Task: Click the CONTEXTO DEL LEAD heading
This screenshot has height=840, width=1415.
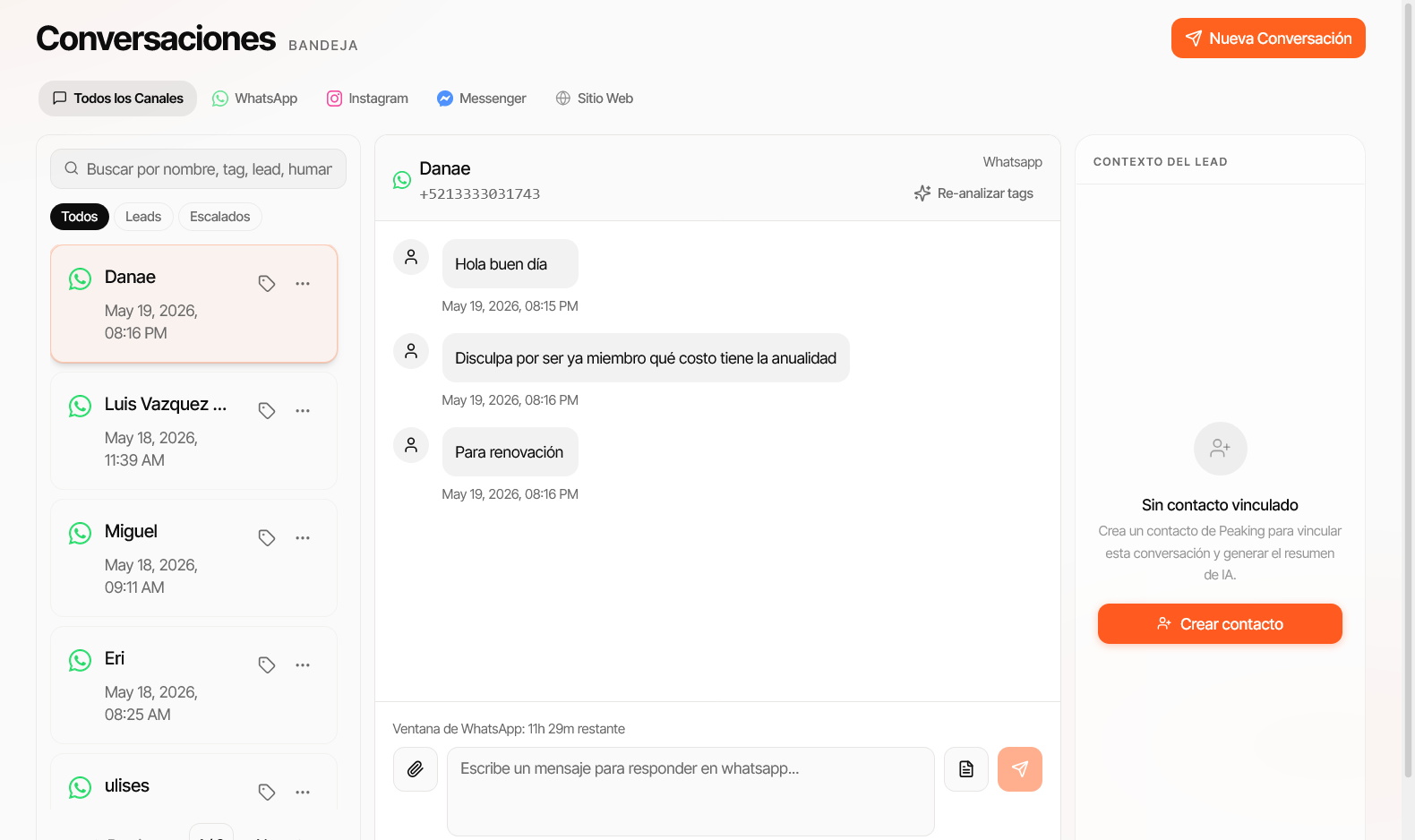Action: point(1161,162)
